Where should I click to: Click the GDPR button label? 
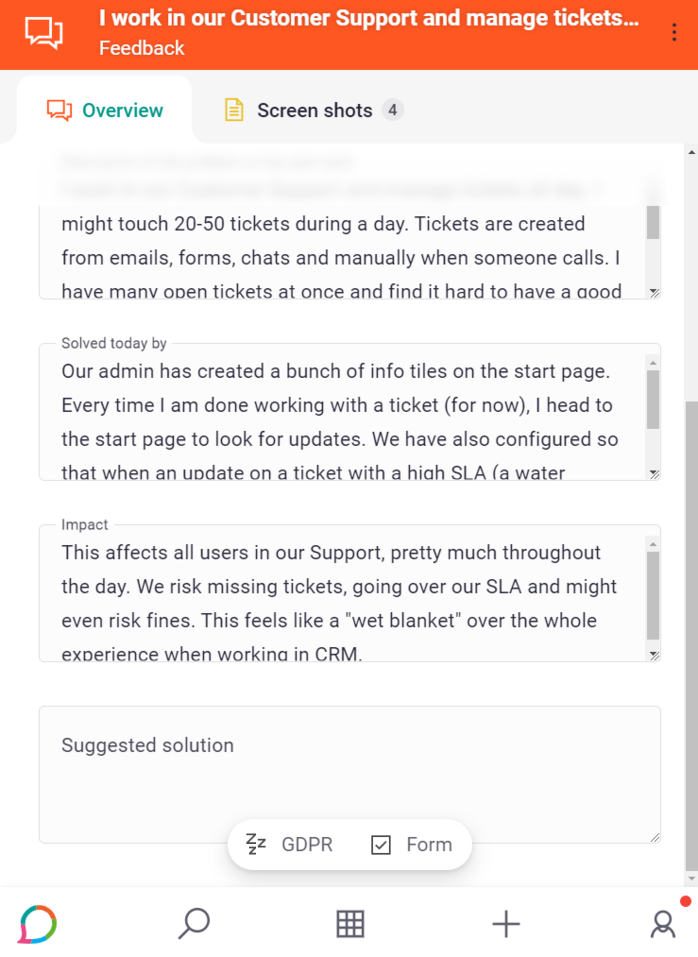[x=306, y=845]
